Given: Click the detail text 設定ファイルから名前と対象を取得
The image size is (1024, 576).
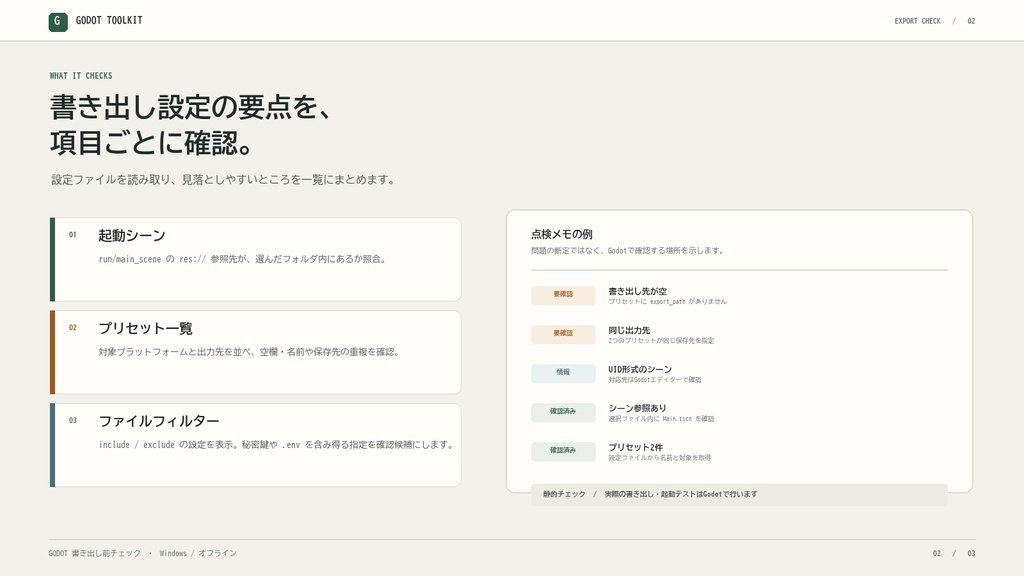Looking at the screenshot, I should 660,458.
